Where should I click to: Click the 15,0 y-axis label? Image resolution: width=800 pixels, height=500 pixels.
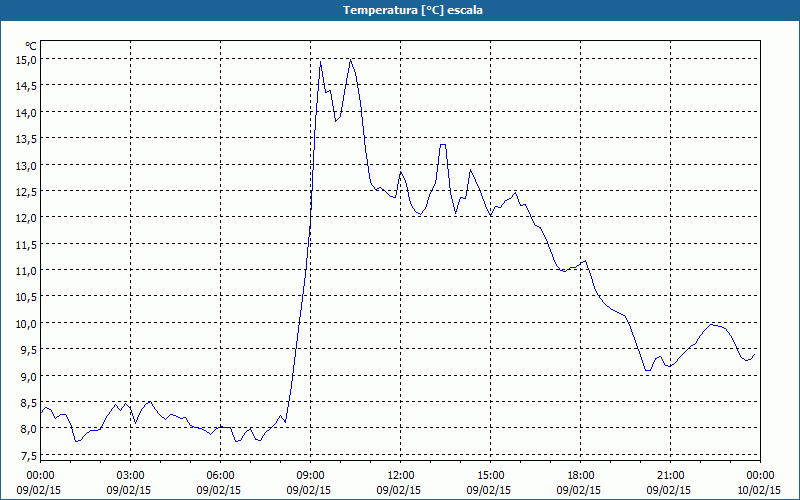(x=26, y=60)
